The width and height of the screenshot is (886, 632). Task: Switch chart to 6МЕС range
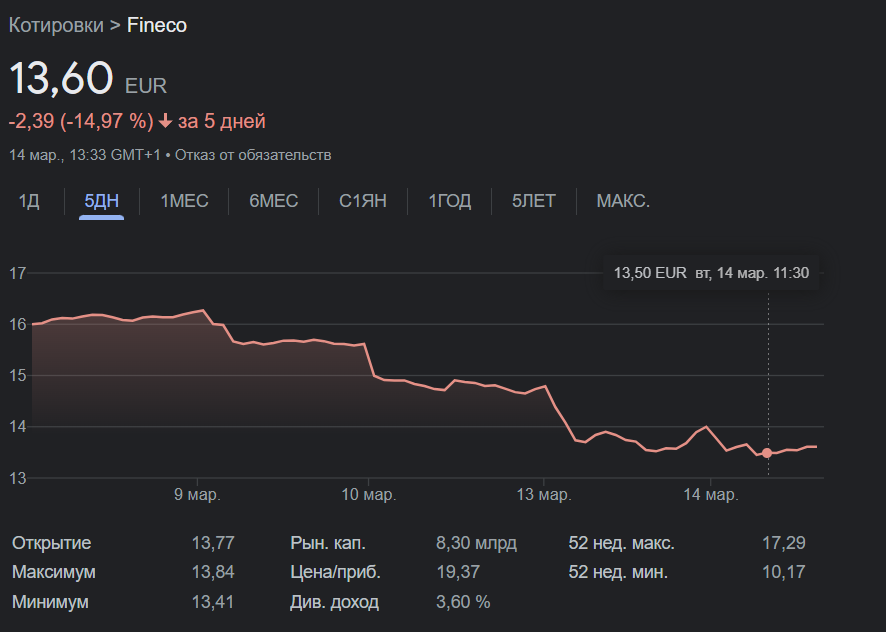pos(273,201)
